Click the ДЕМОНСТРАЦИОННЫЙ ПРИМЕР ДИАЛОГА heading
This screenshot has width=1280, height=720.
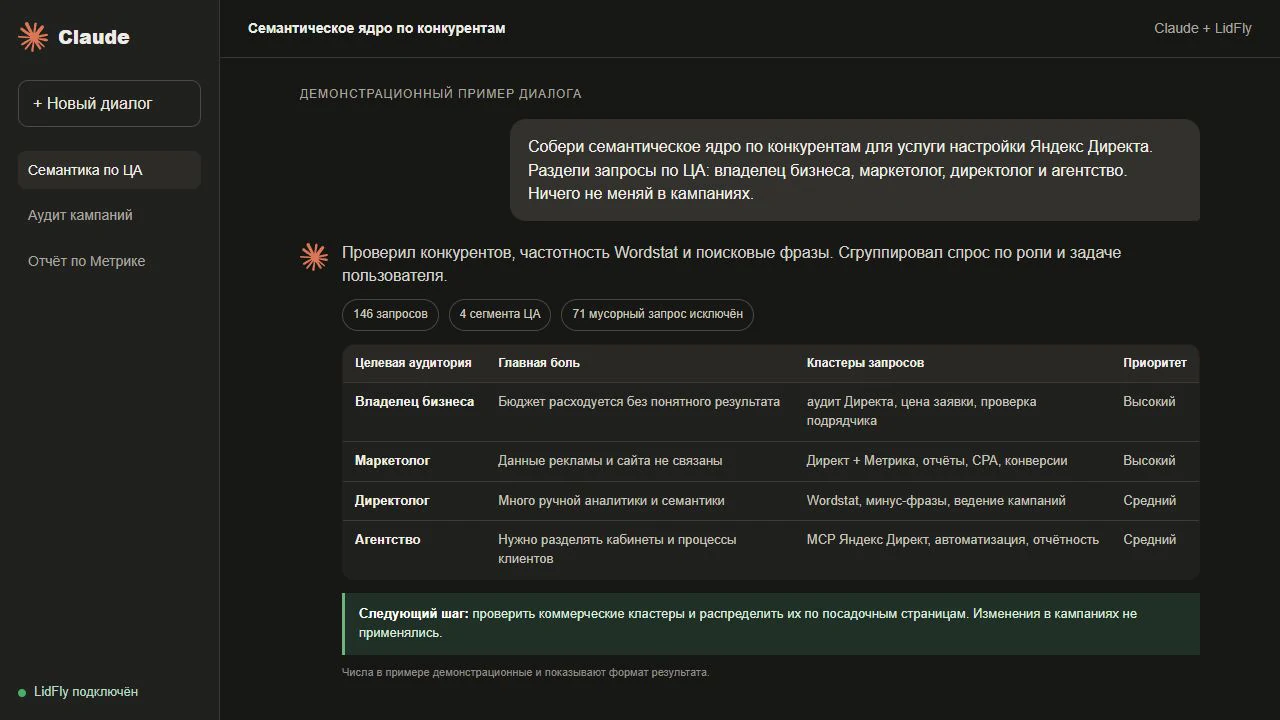(440, 93)
